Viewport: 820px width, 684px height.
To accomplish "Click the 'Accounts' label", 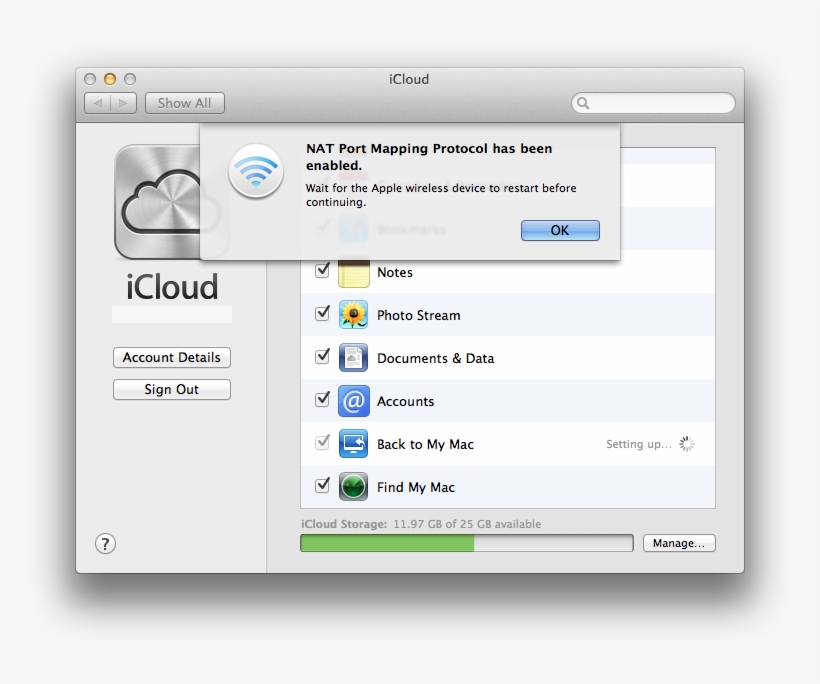I will [x=406, y=401].
